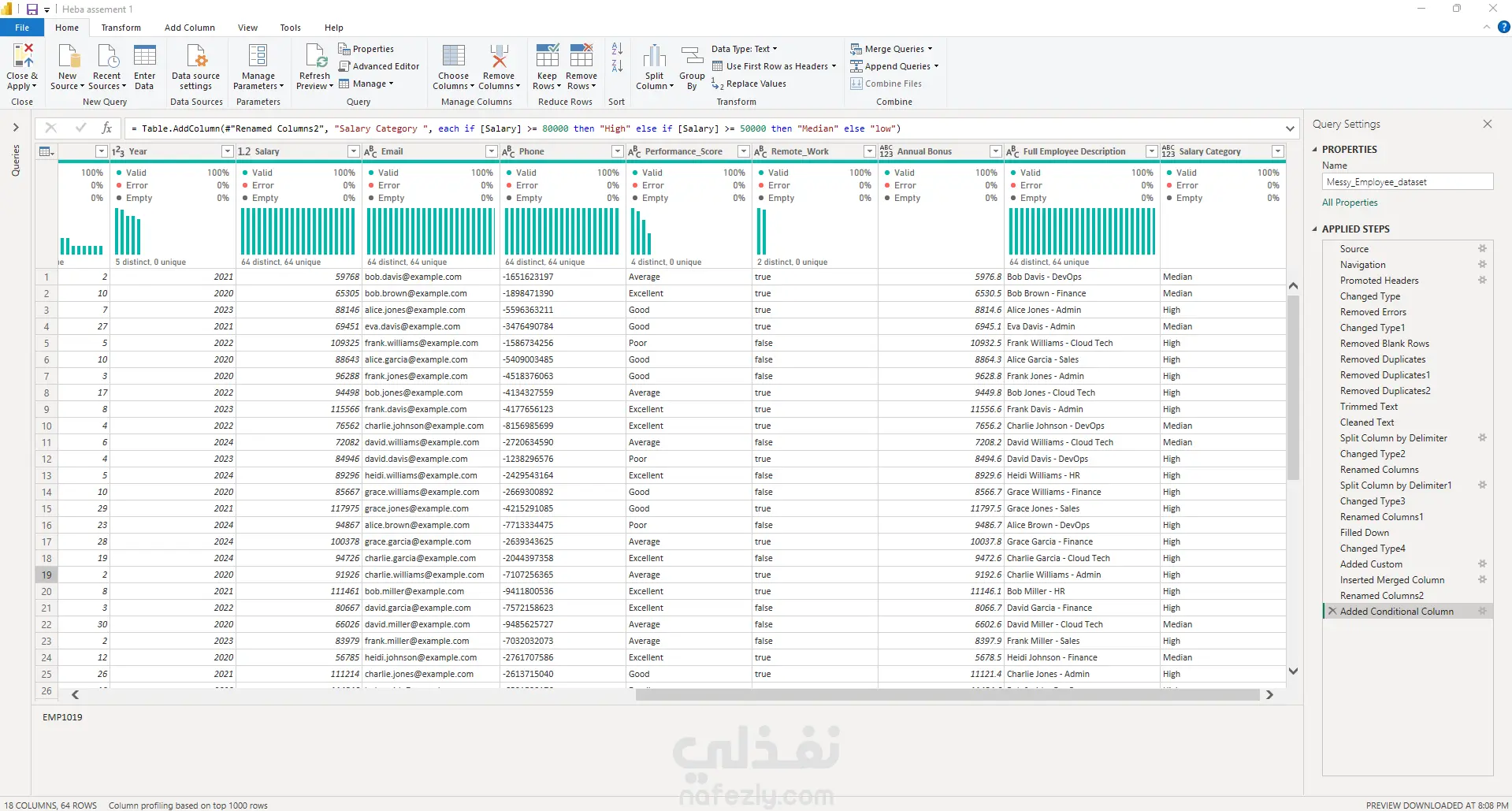Click the Merge Queries button
The height and width of the screenshot is (811, 1512).
click(891, 49)
